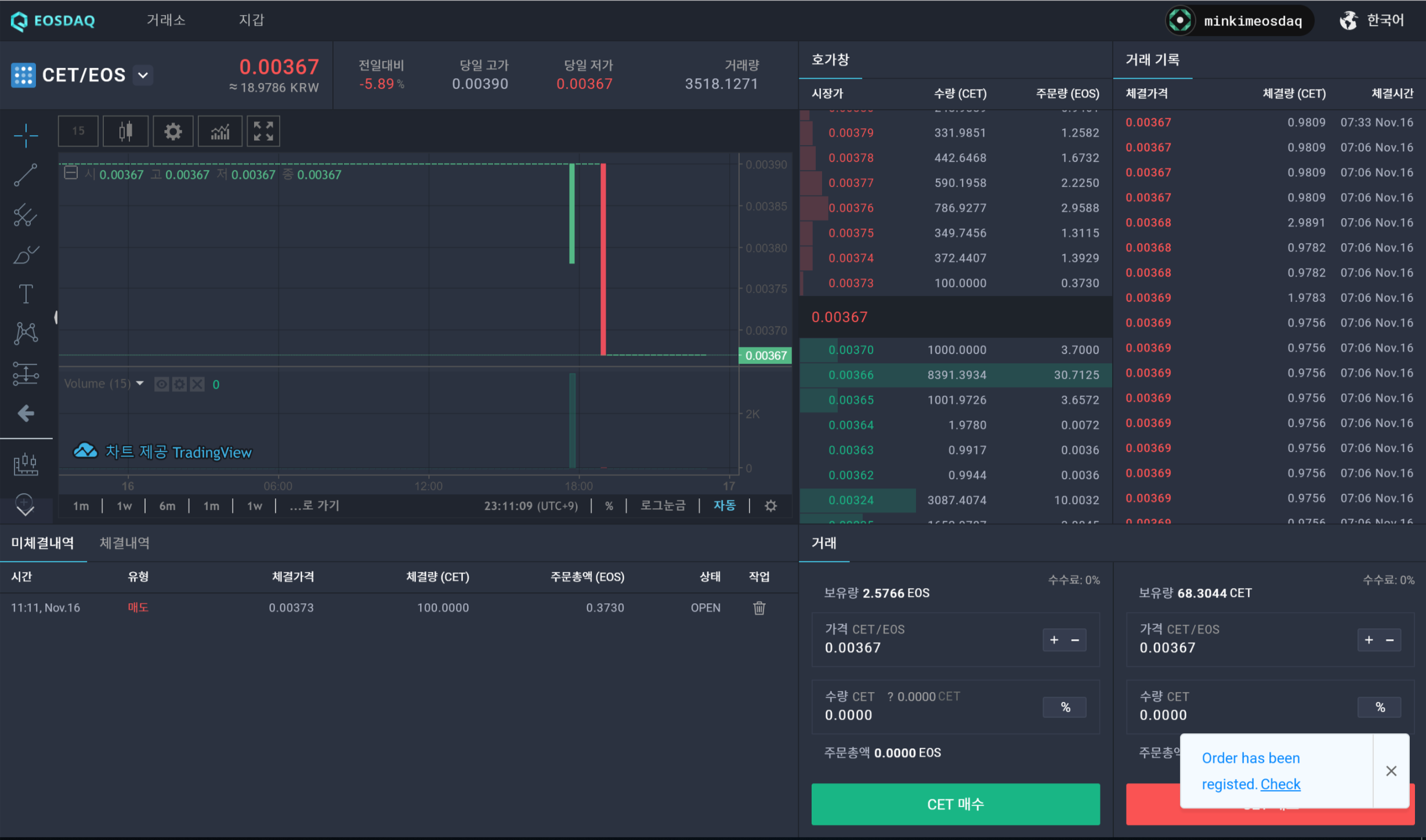The height and width of the screenshot is (840, 1426).
Task: Open chart properties gear icon
Action: click(173, 132)
